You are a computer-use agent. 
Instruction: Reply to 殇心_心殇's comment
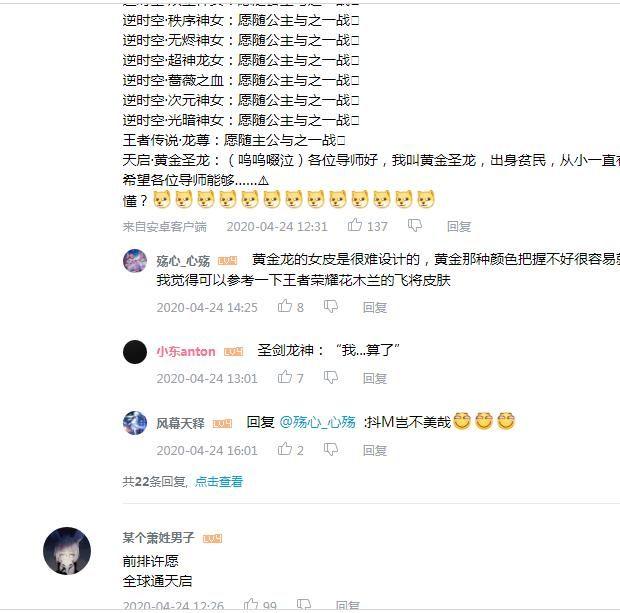[374, 307]
